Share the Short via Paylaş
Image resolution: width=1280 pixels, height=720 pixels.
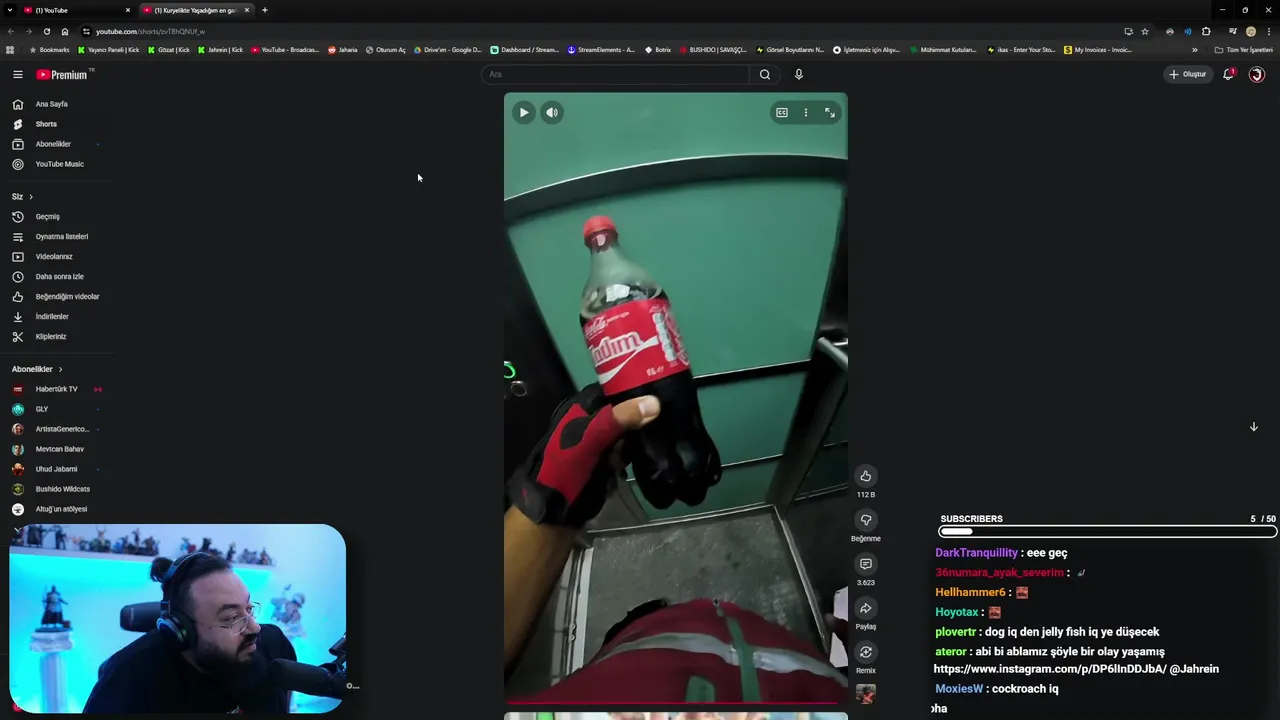[866, 608]
